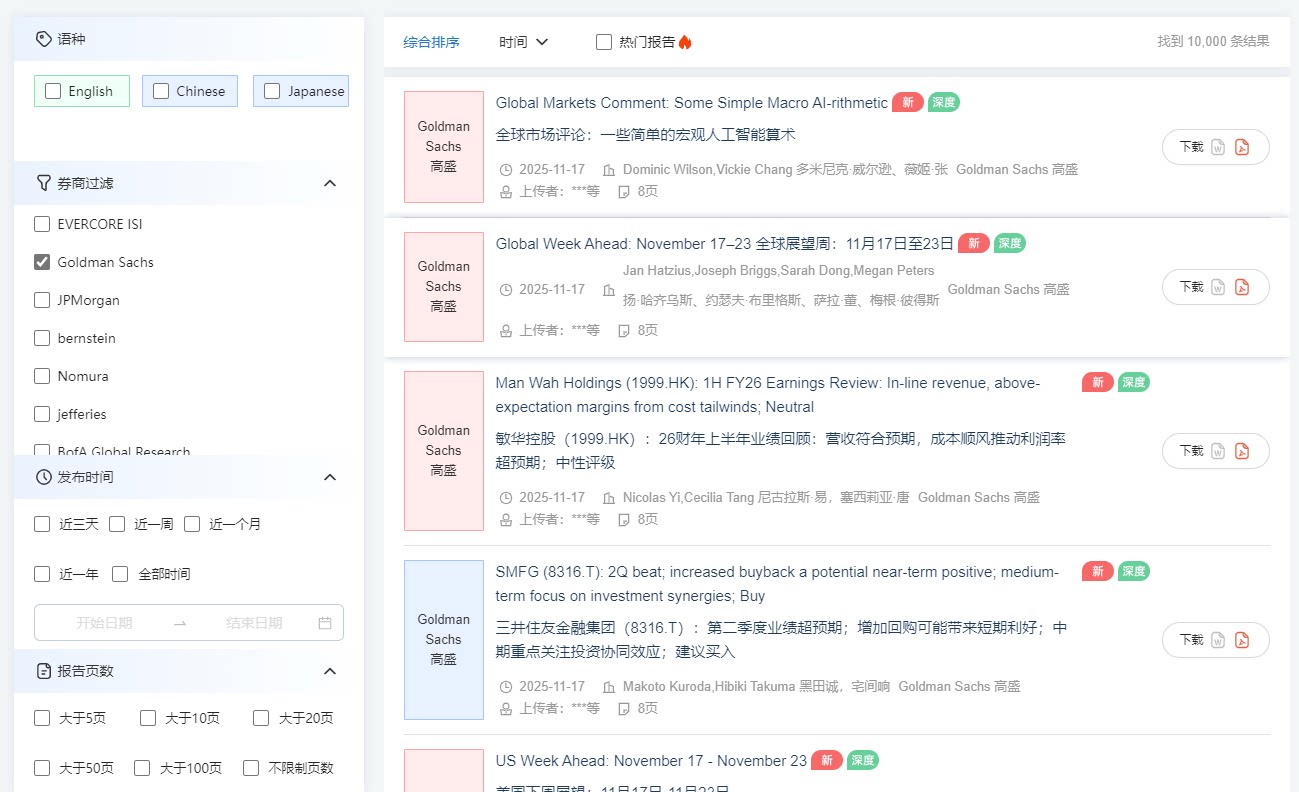Click the tag icon beside 语种
The image size is (1299, 792).
[x=43, y=39]
